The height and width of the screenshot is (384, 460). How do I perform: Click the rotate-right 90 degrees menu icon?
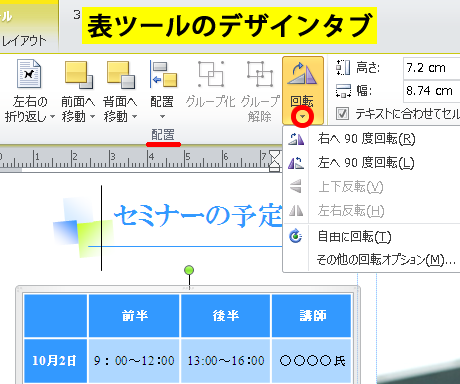pos(296,139)
